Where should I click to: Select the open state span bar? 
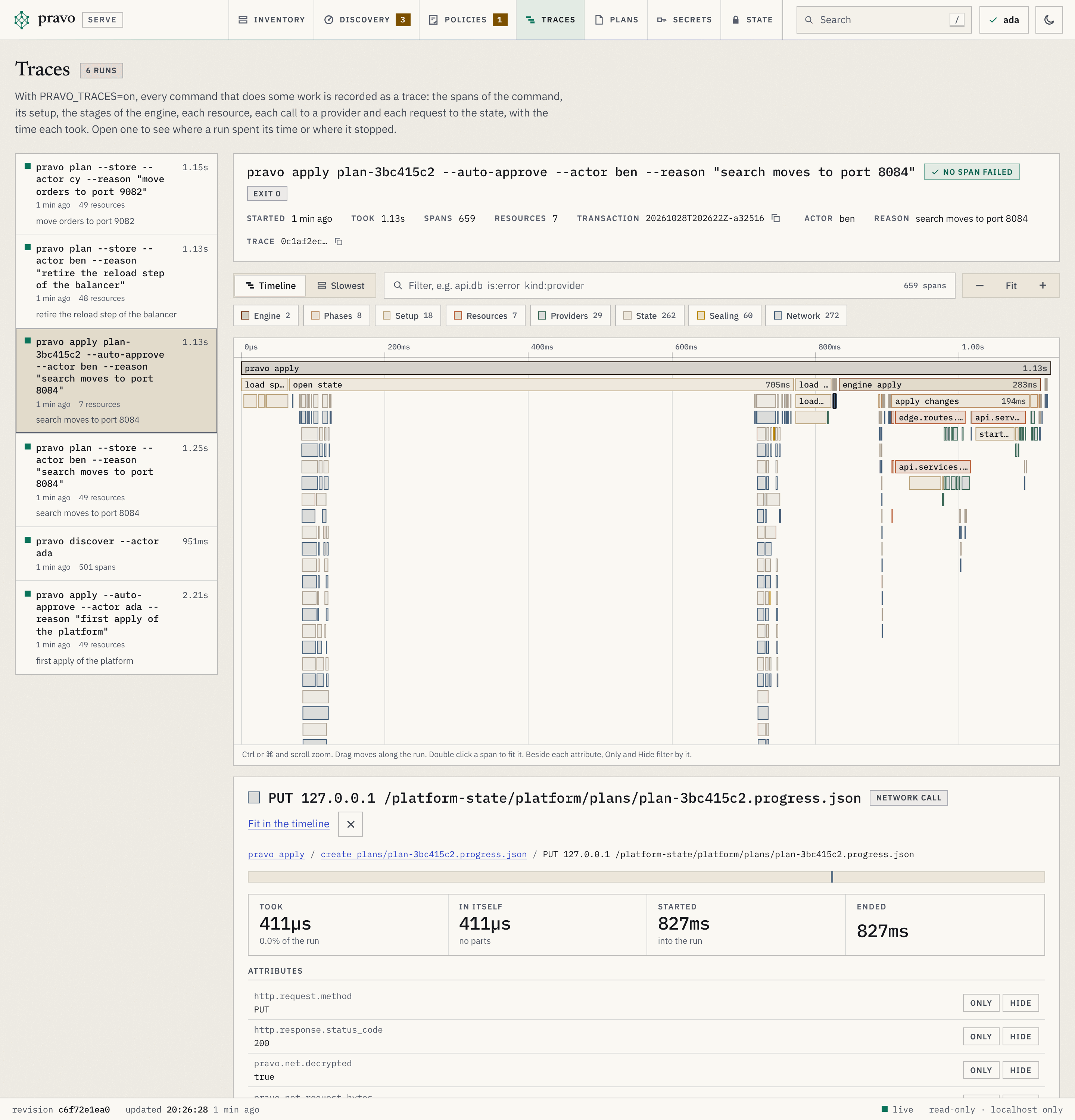click(x=541, y=385)
